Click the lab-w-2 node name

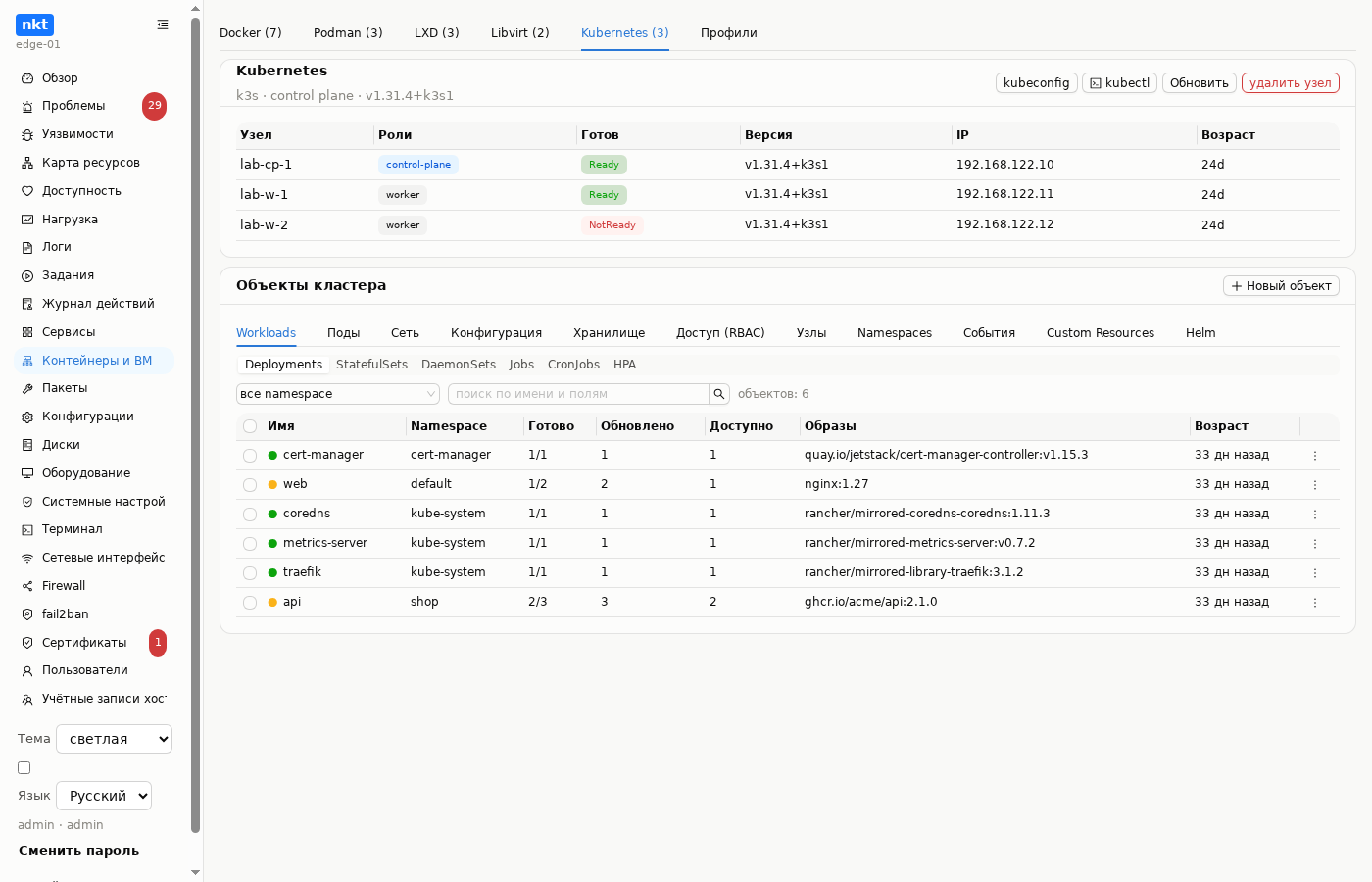[x=264, y=225]
